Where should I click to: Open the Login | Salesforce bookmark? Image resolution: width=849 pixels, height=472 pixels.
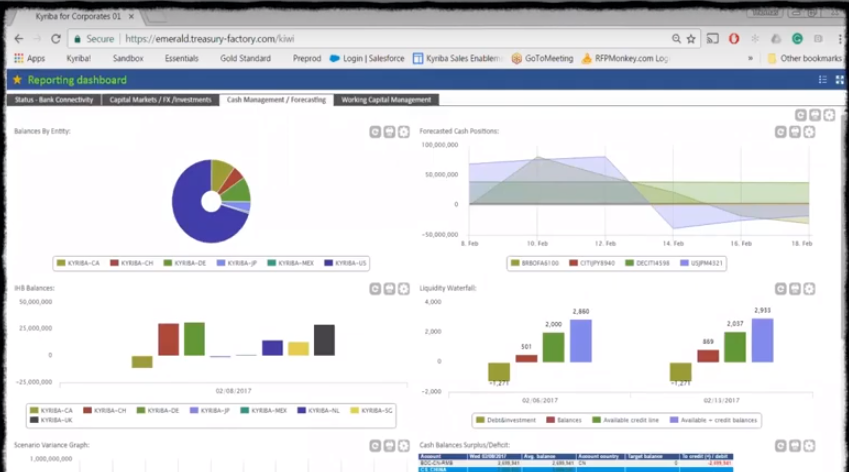[367, 58]
